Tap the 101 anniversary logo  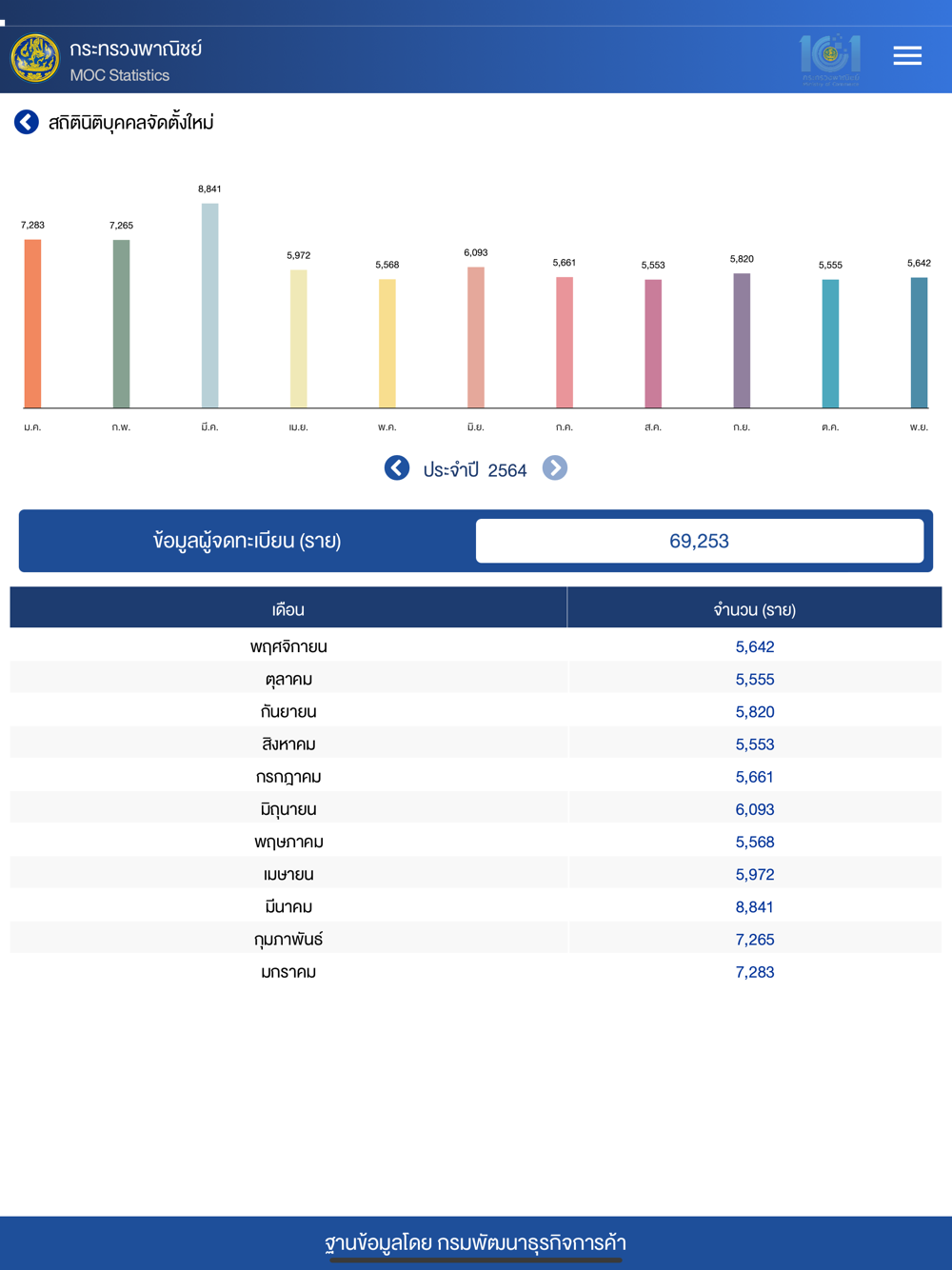[830, 59]
